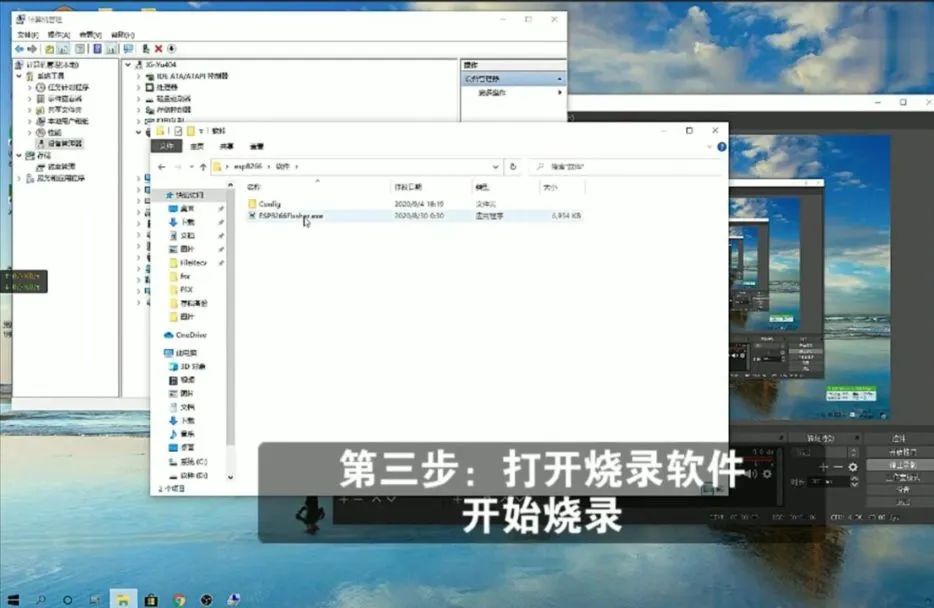This screenshot has width=934, height=608.
Task: Click the Windows Start button
Action: [x=13, y=600]
